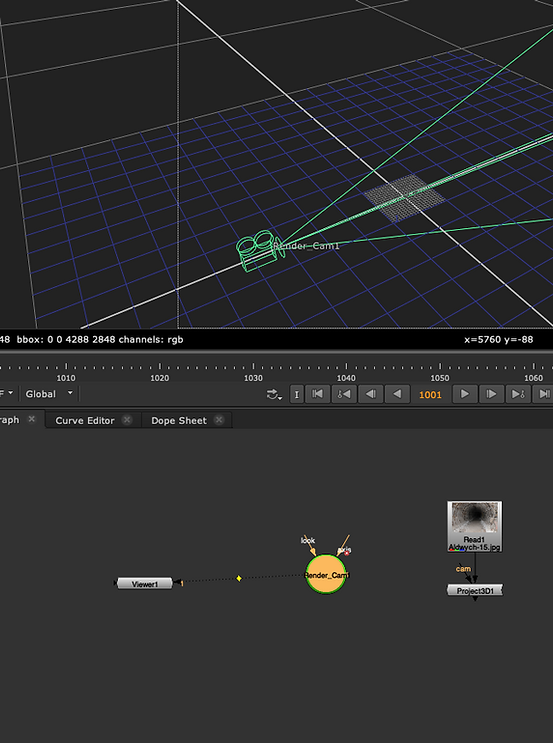Click the Aldwych-15.jpg filename label
Image resolution: width=553 pixels, height=743 pixels.
click(474, 547)
